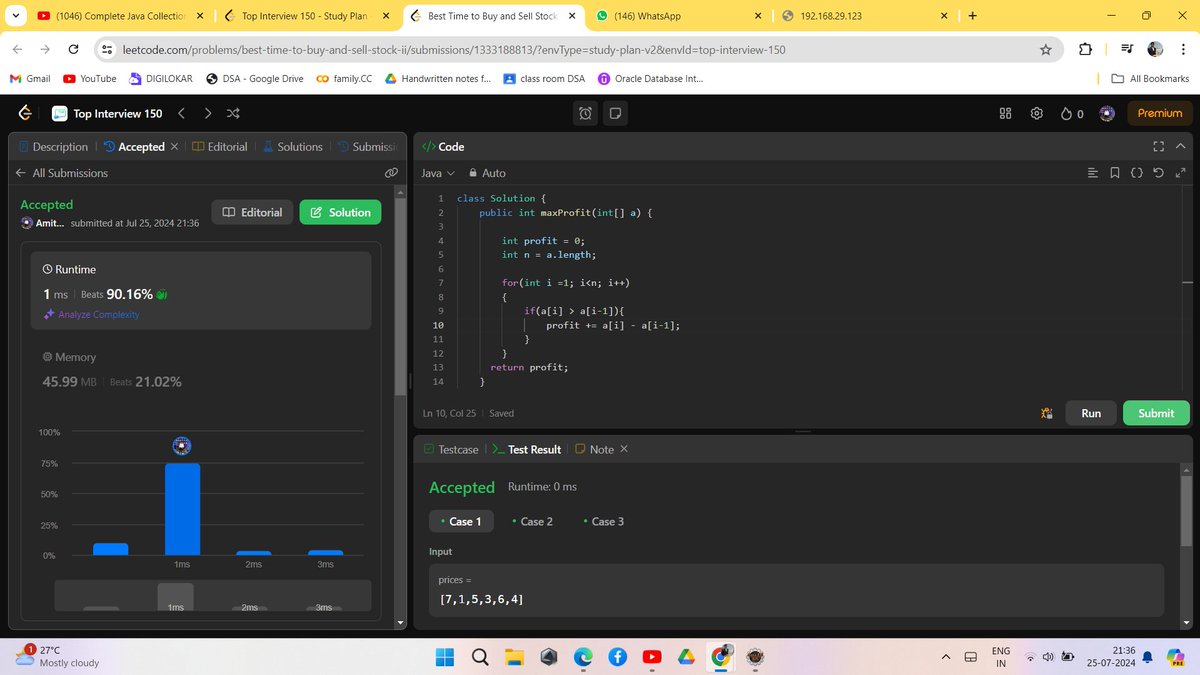Open the Windows Start menu
The width and height of the screenshot is (1200, 675).
click(x=444, y=657)
